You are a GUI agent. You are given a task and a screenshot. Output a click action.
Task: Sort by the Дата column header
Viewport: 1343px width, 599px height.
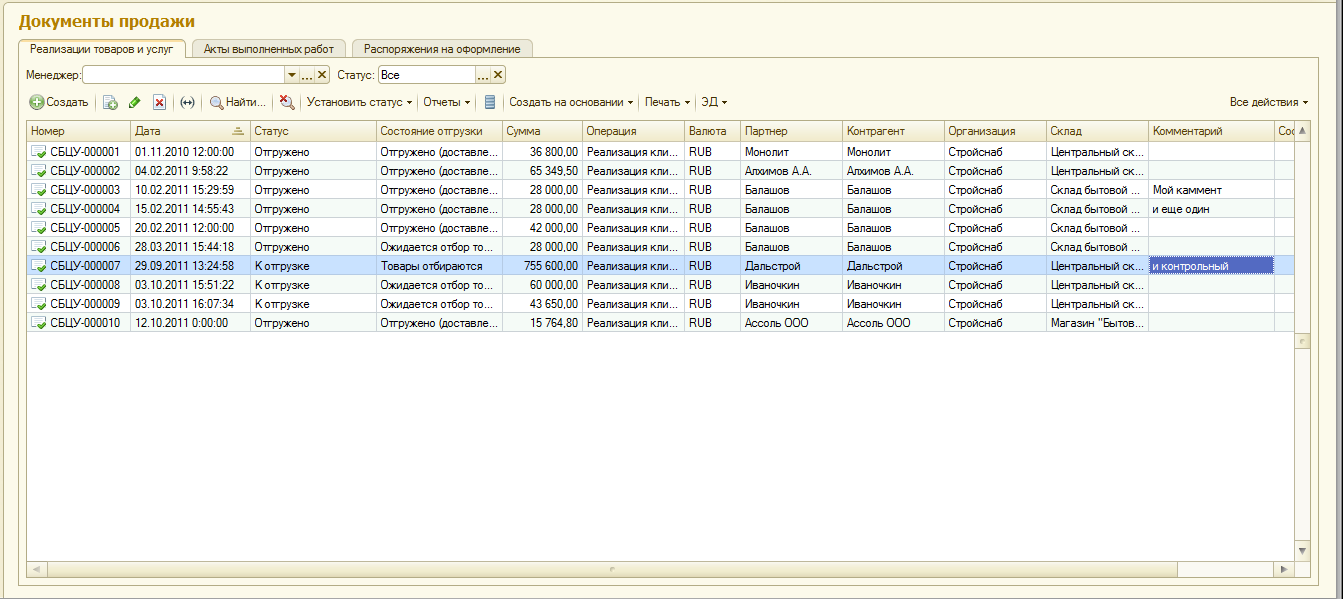[190, 131]
